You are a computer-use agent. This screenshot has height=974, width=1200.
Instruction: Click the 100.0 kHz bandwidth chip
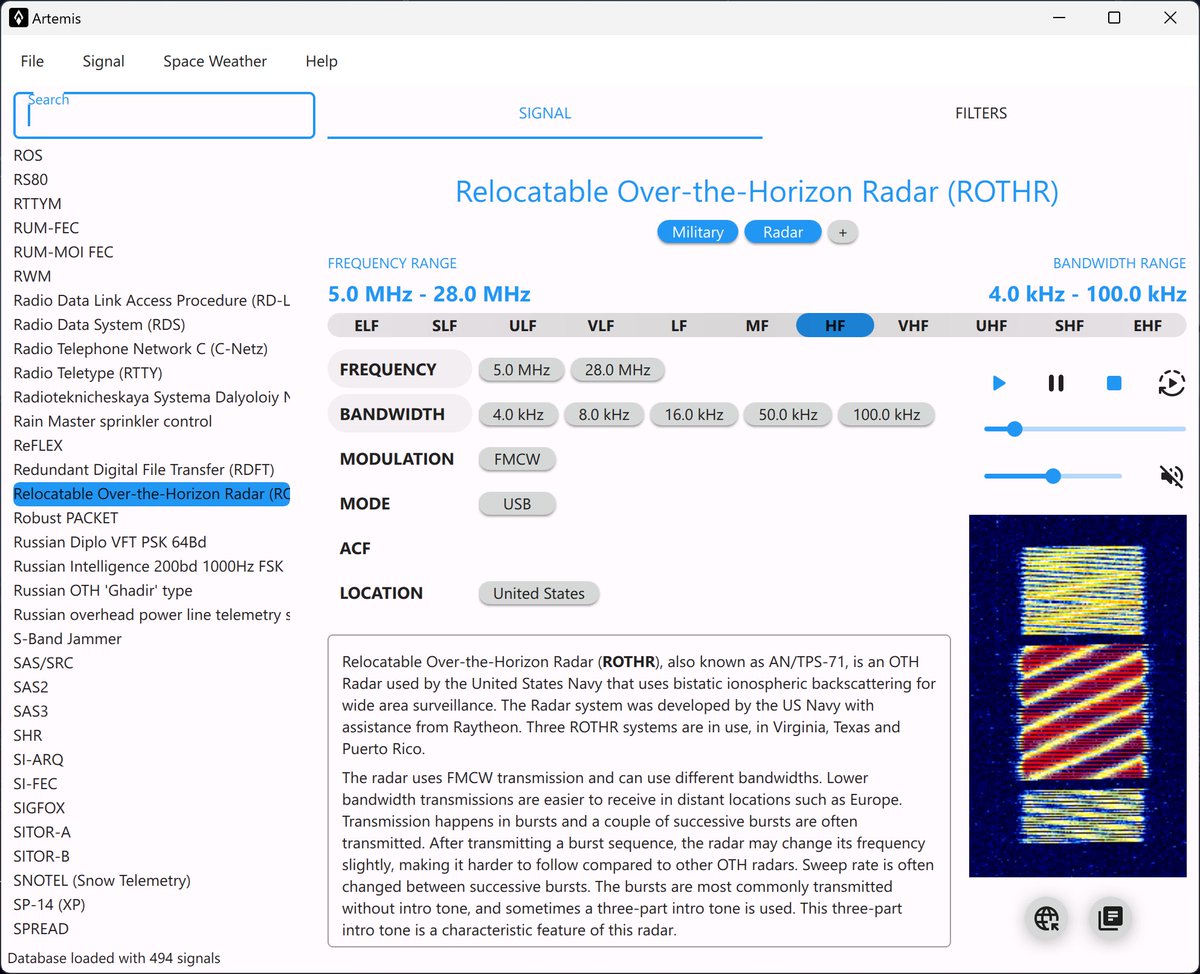[x=886, y=414]
